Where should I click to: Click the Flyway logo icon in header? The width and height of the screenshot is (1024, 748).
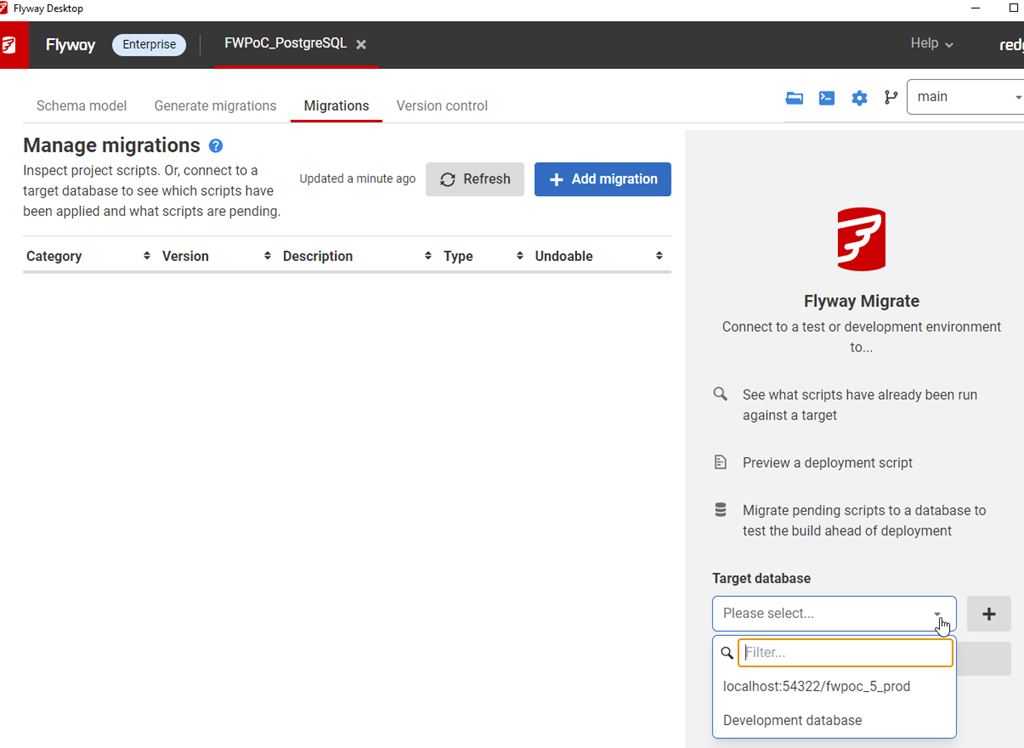point(13,45)
